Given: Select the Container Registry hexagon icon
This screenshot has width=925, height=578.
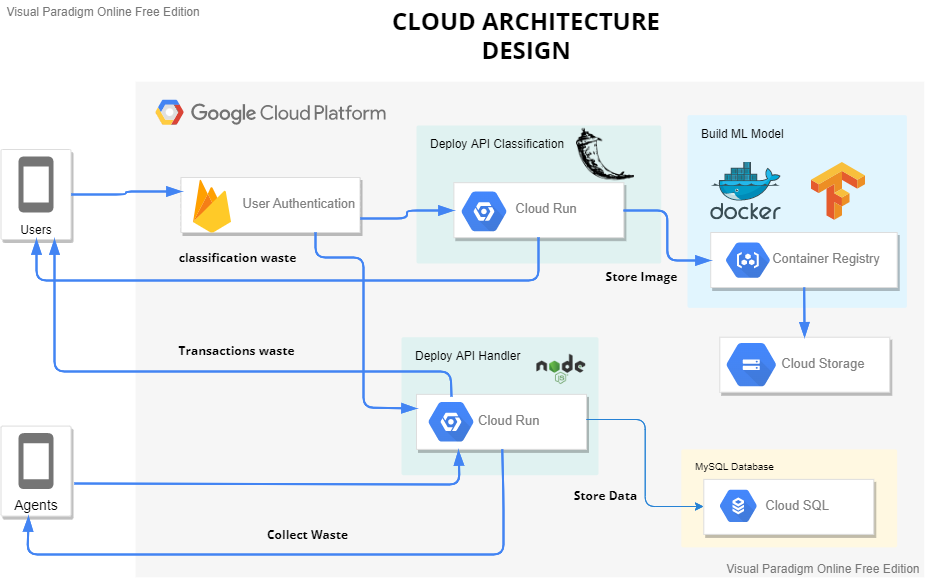Looking at the screenshot, I should coord(747,260).
